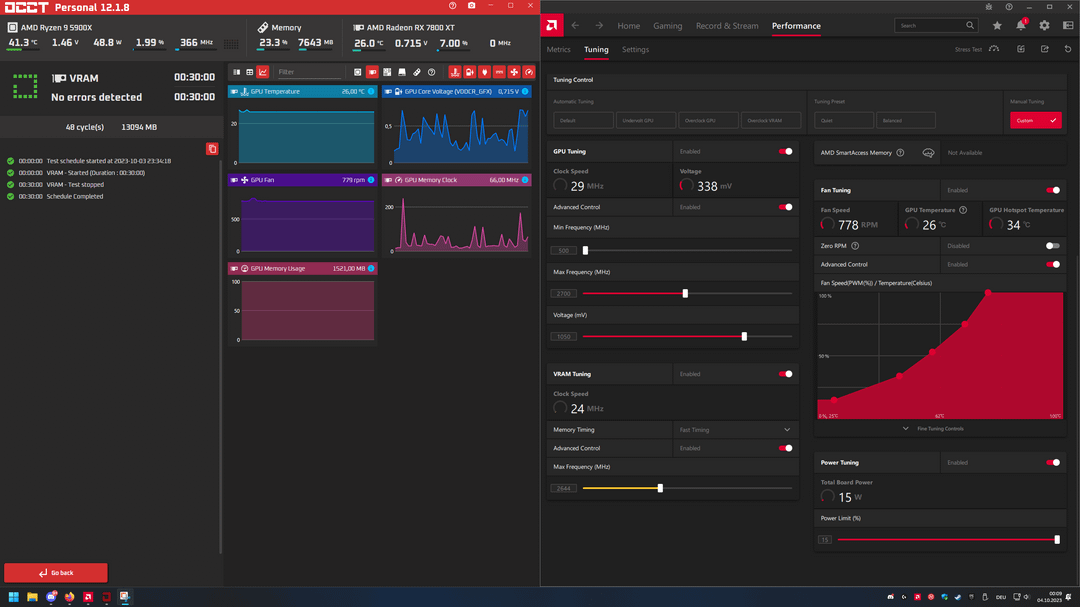Toggle the fan sensor filter icon
1080x607 pixels.
pyautogui.click(x=514, y=72)
